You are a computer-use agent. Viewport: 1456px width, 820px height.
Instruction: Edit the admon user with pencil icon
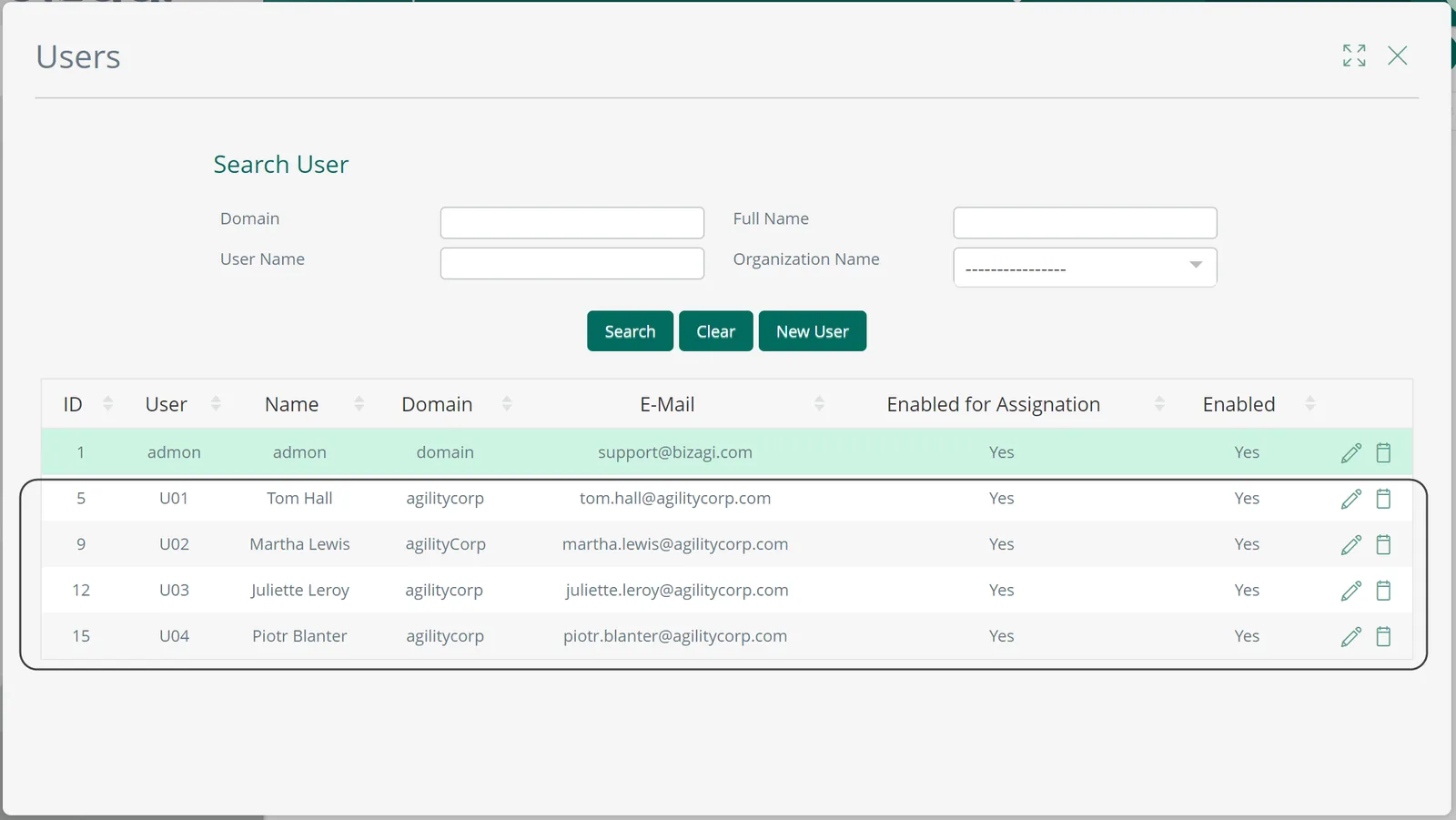pyautogui.click(x=1351, y=452)
